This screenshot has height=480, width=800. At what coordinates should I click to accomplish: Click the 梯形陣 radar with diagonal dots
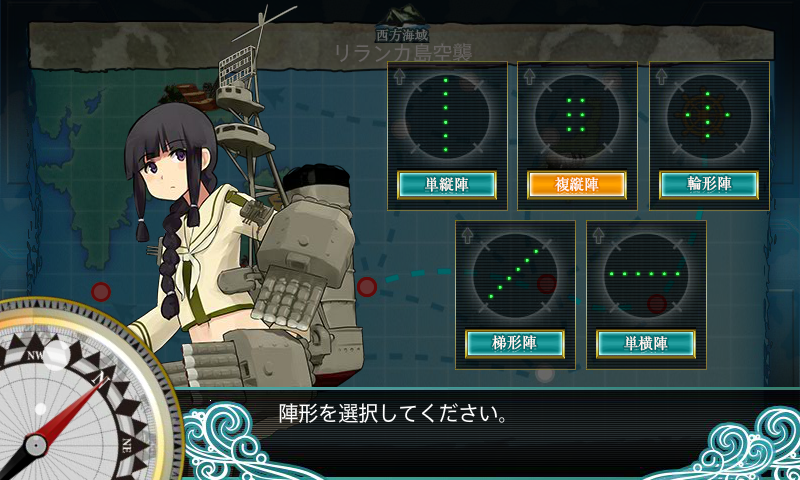514,274
